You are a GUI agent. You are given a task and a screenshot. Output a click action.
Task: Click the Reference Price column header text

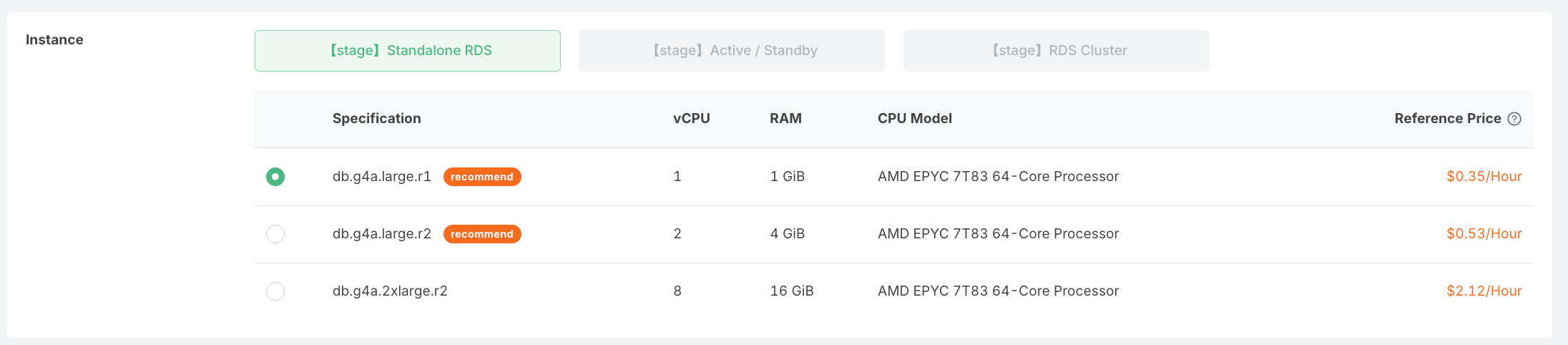click(1448, 119)
